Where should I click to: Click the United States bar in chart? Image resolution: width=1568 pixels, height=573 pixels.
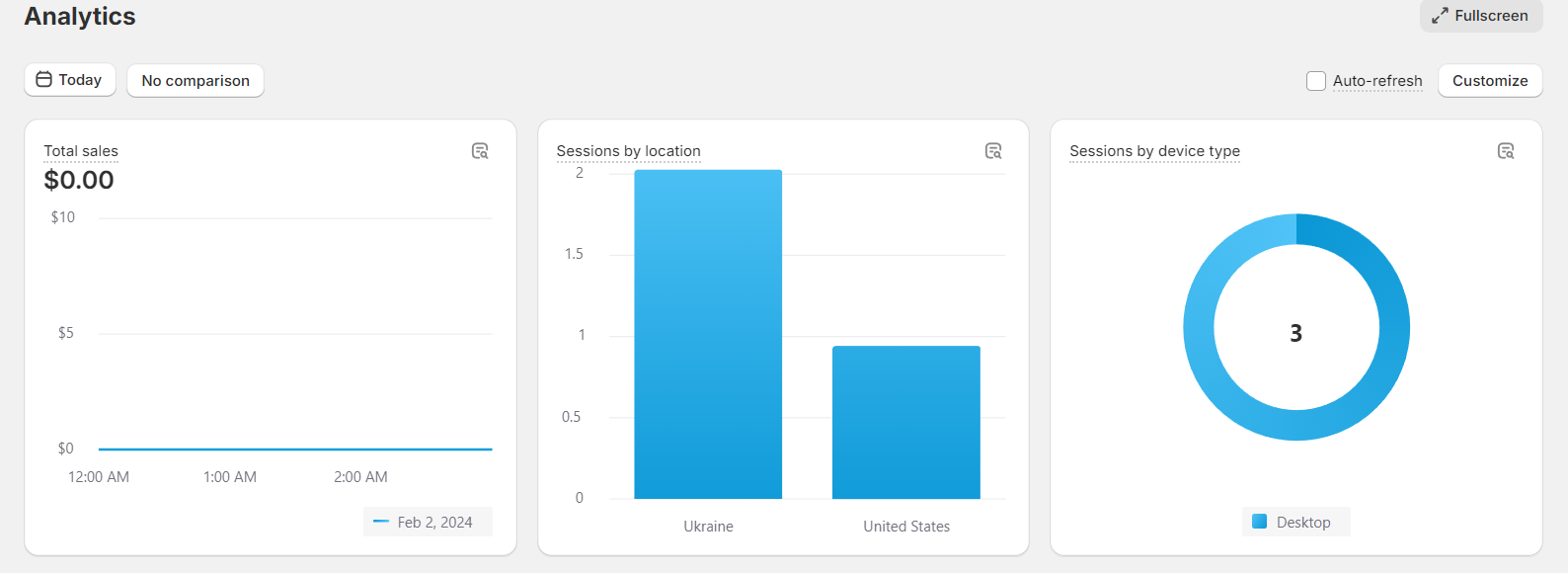[x=906, y=422]
